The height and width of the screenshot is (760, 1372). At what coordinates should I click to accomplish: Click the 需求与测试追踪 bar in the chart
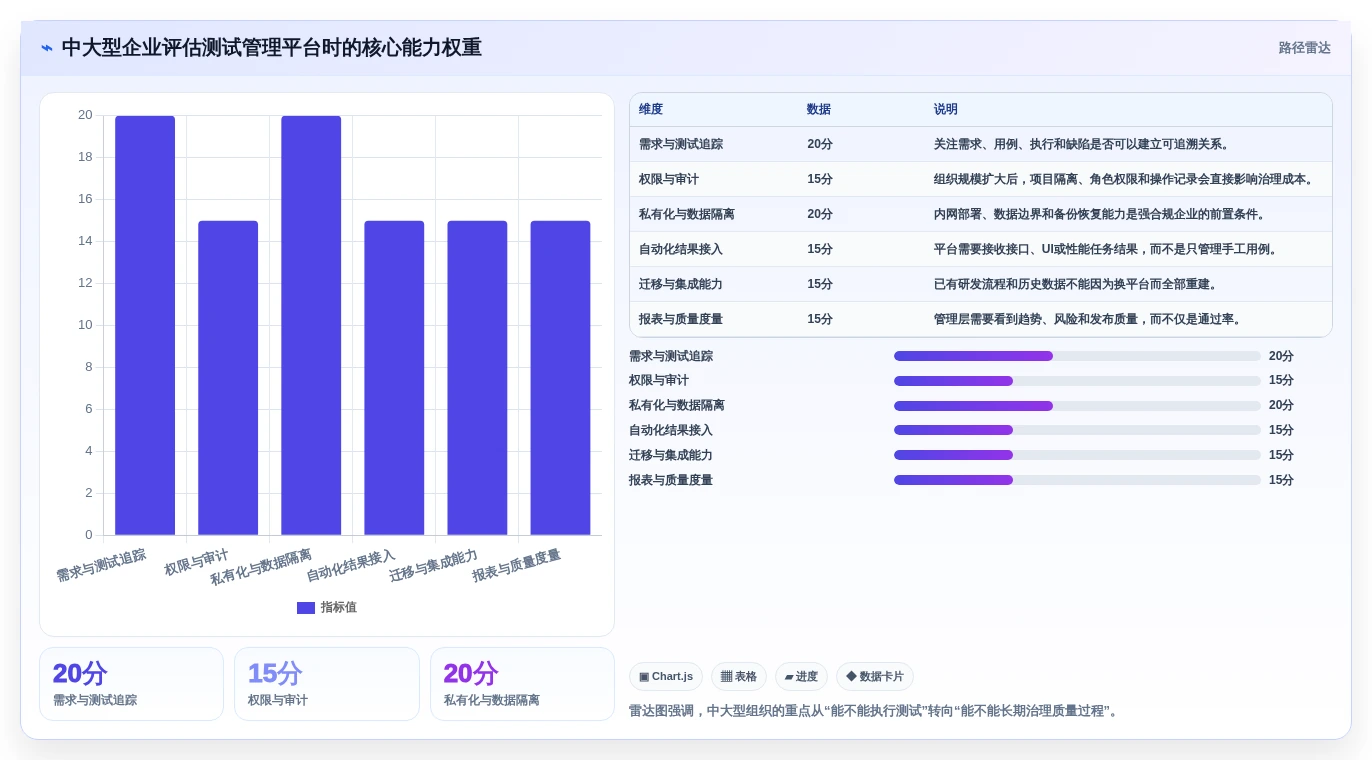point(145,325)
